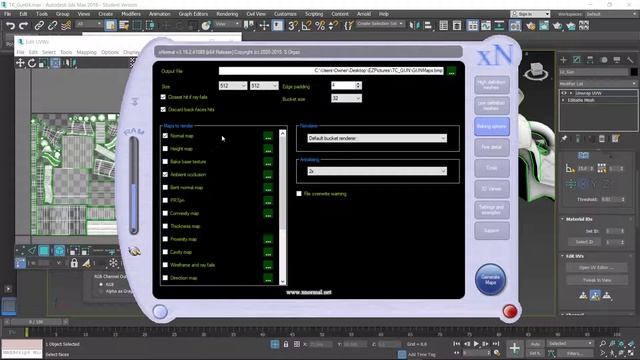Viewport: 640px width, 360px height.
Task: Click the Redo arrow in 3ds Max toolbar
Action: 24,26
